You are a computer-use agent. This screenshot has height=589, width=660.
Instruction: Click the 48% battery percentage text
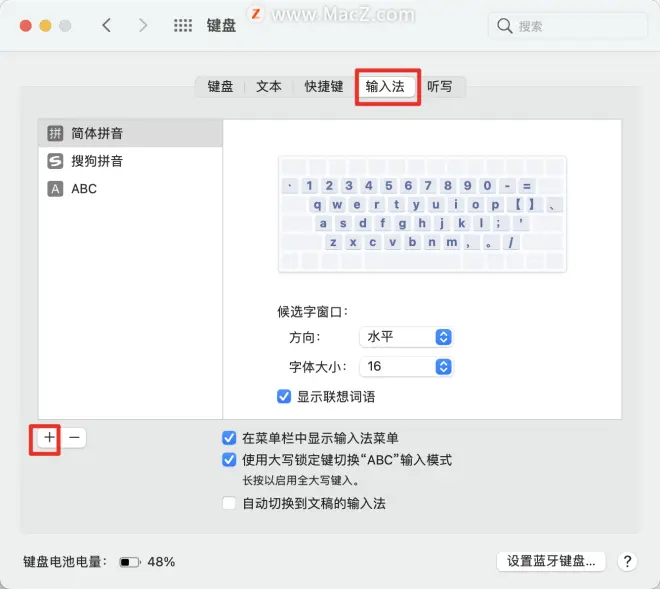tap(161, 562)
